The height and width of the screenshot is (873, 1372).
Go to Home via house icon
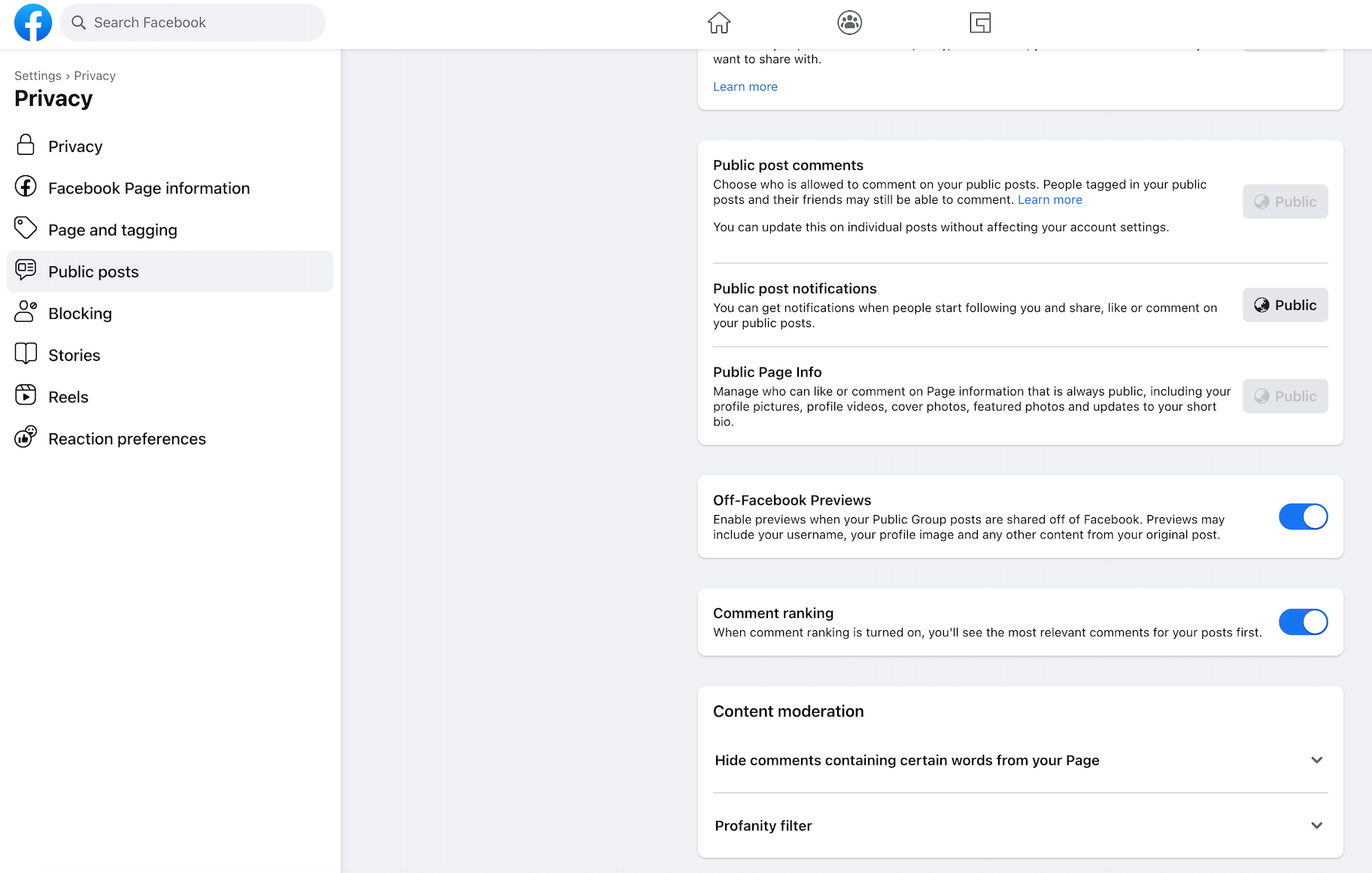tap(718, 23)
